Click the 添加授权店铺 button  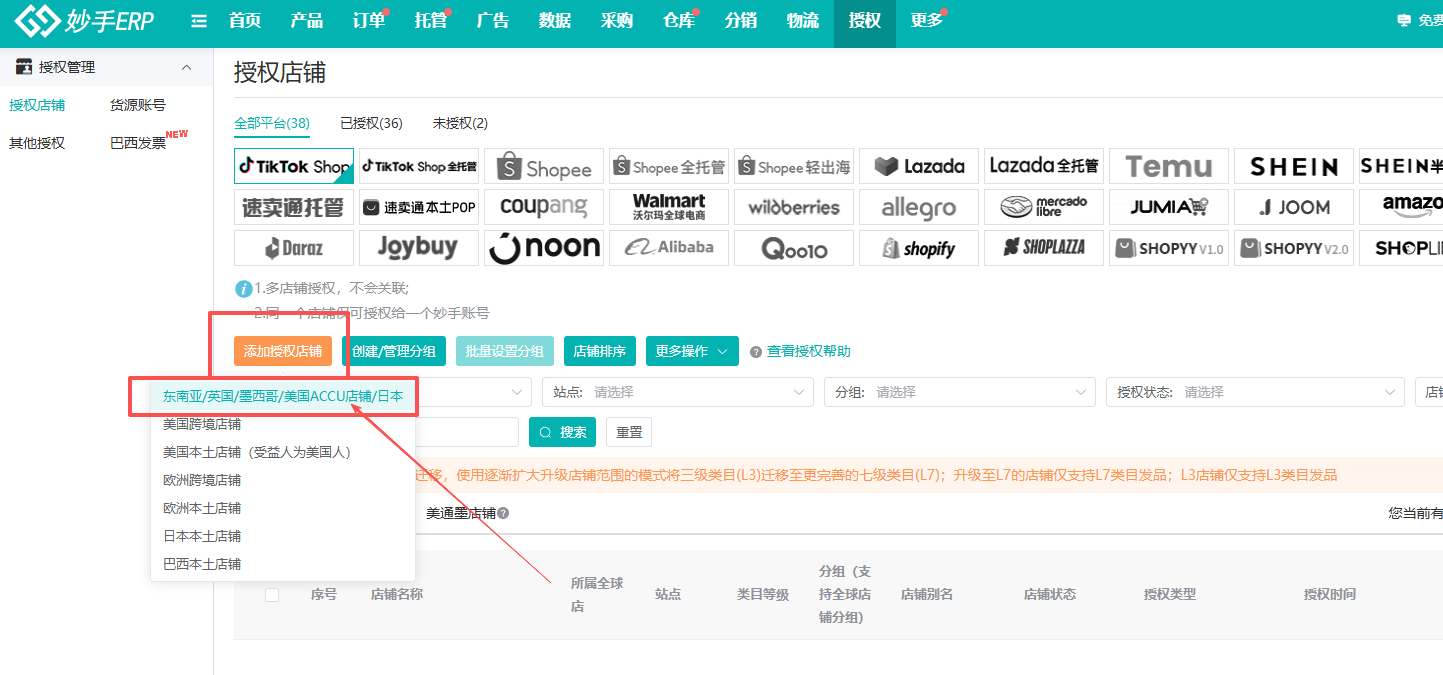click(283, 351)
